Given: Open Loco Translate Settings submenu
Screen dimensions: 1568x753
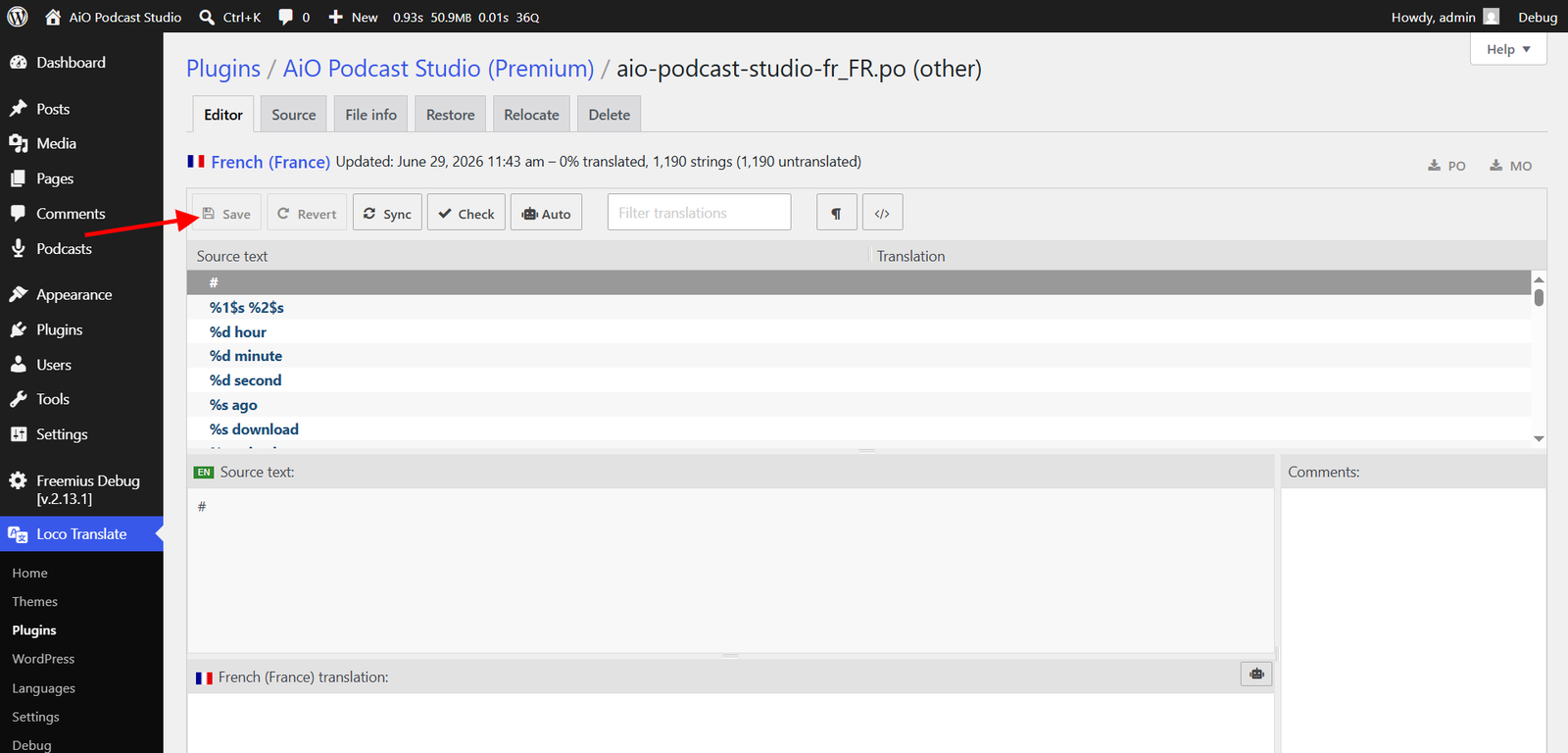Looking at the screenshot, I should pos(35,717).
